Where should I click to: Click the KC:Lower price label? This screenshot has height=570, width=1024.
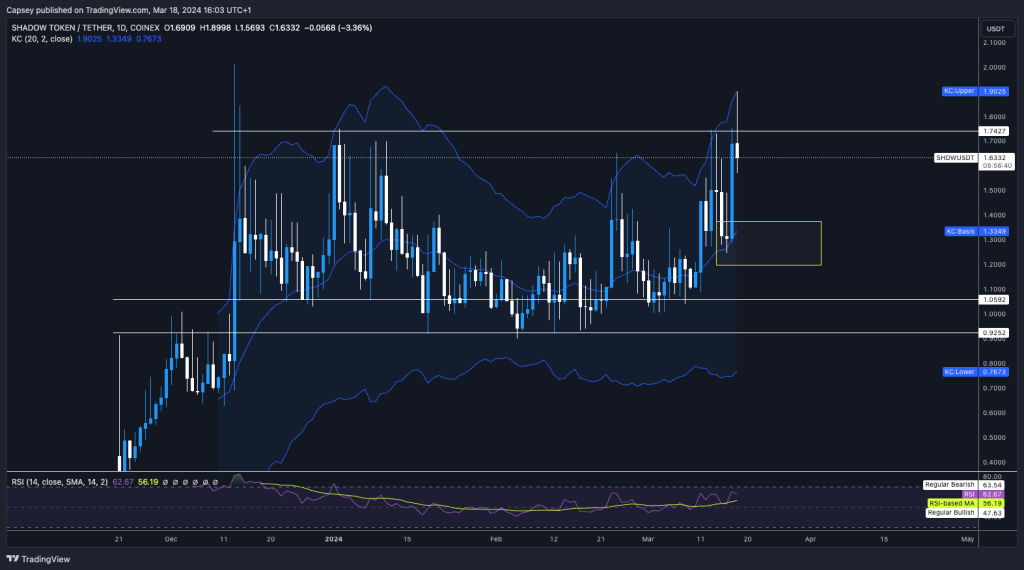pos(958,372)
